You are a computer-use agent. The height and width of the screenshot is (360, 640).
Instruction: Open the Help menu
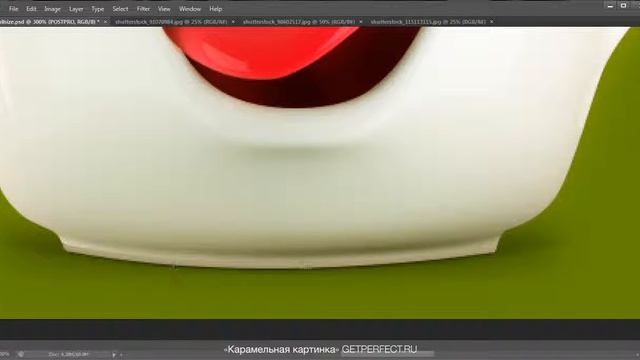coord(216,9)
